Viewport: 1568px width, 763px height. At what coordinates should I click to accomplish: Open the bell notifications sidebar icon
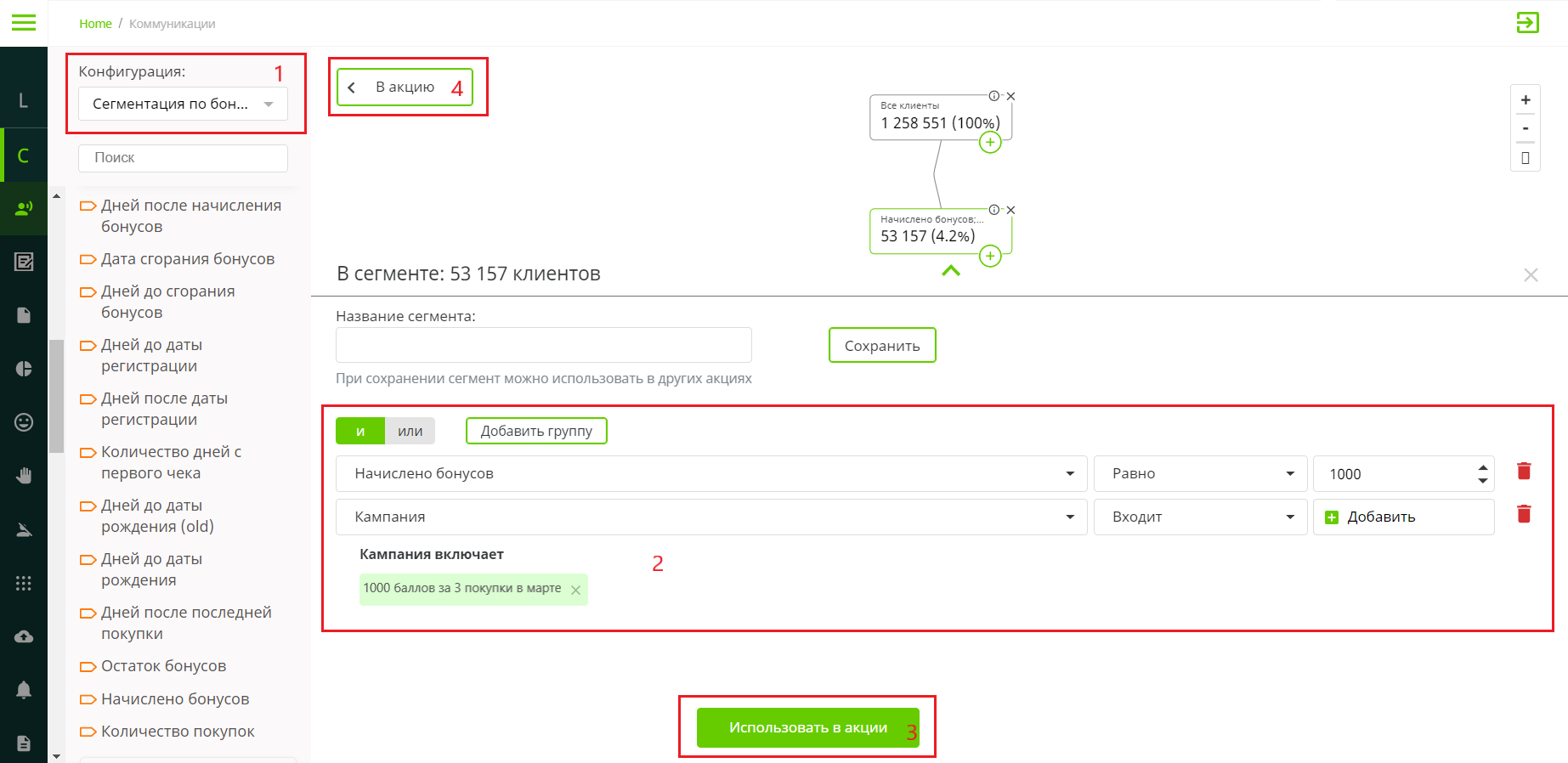24,689
